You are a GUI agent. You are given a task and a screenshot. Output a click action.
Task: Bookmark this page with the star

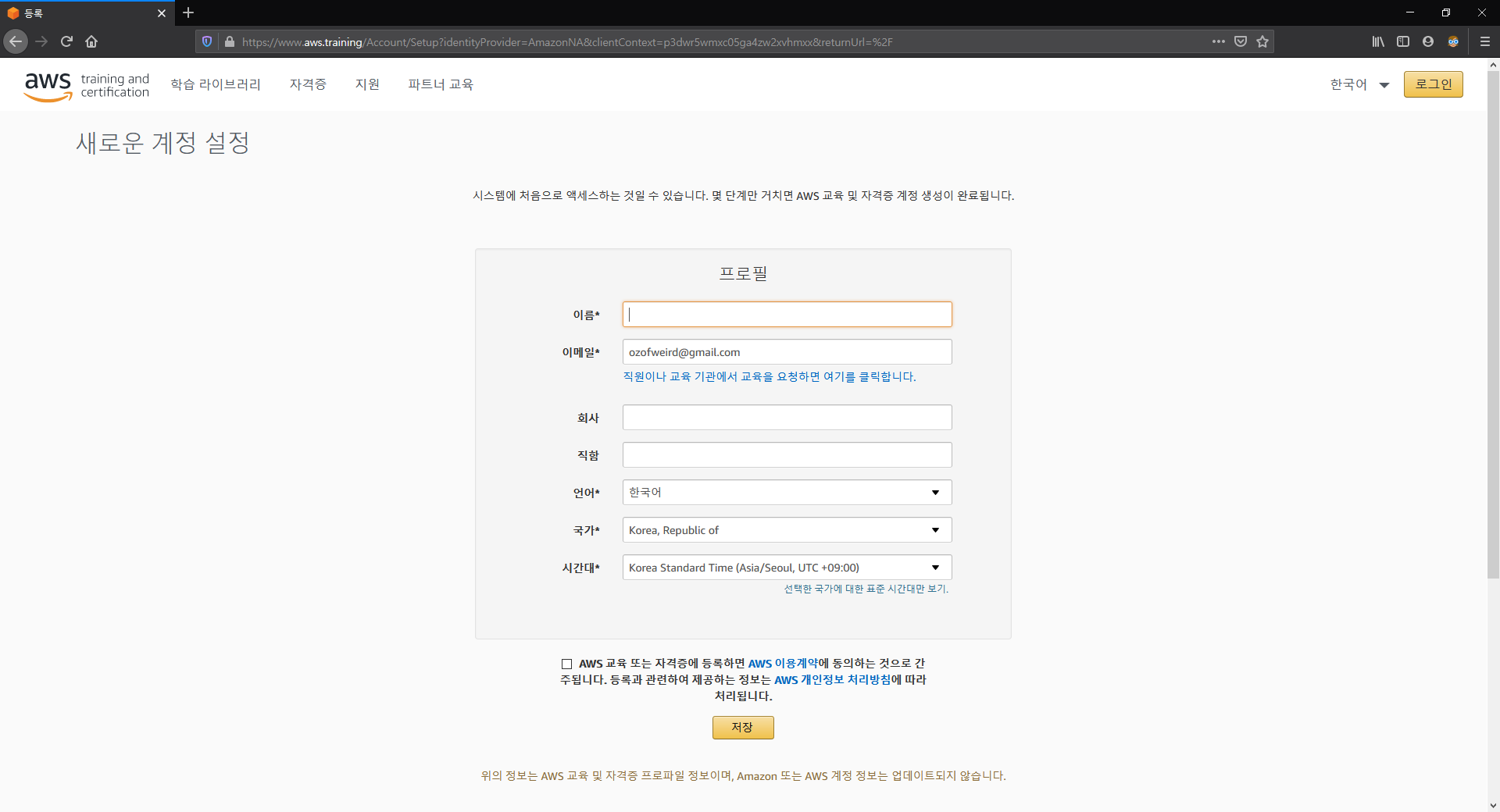pyautogui.click(x=1262, y=41)
